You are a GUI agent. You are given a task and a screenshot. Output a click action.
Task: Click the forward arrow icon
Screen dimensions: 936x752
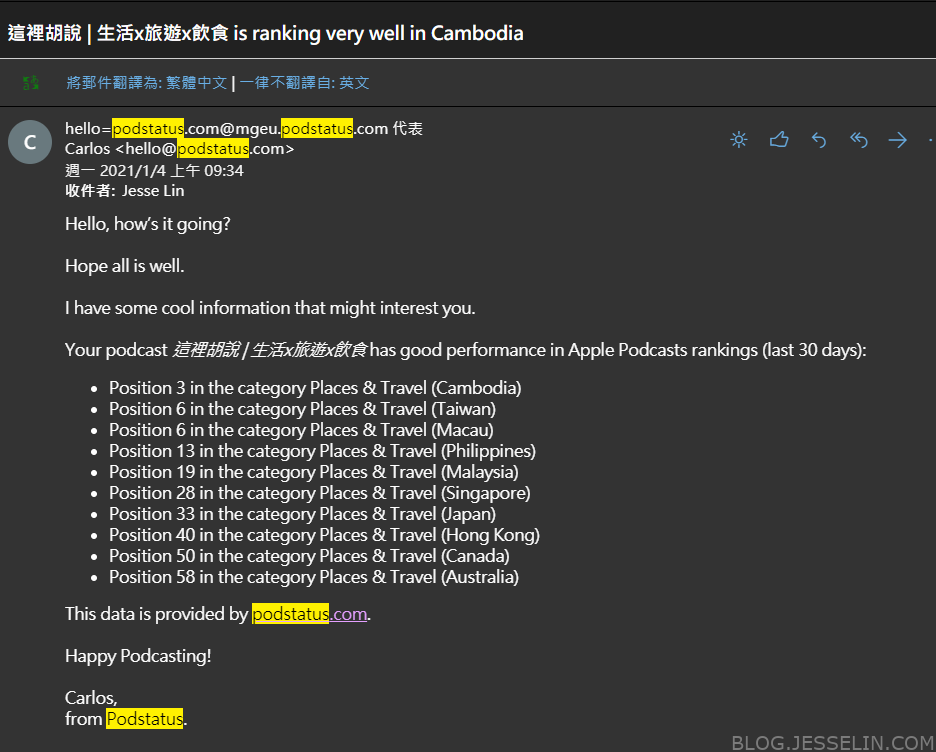pos(898,140)
